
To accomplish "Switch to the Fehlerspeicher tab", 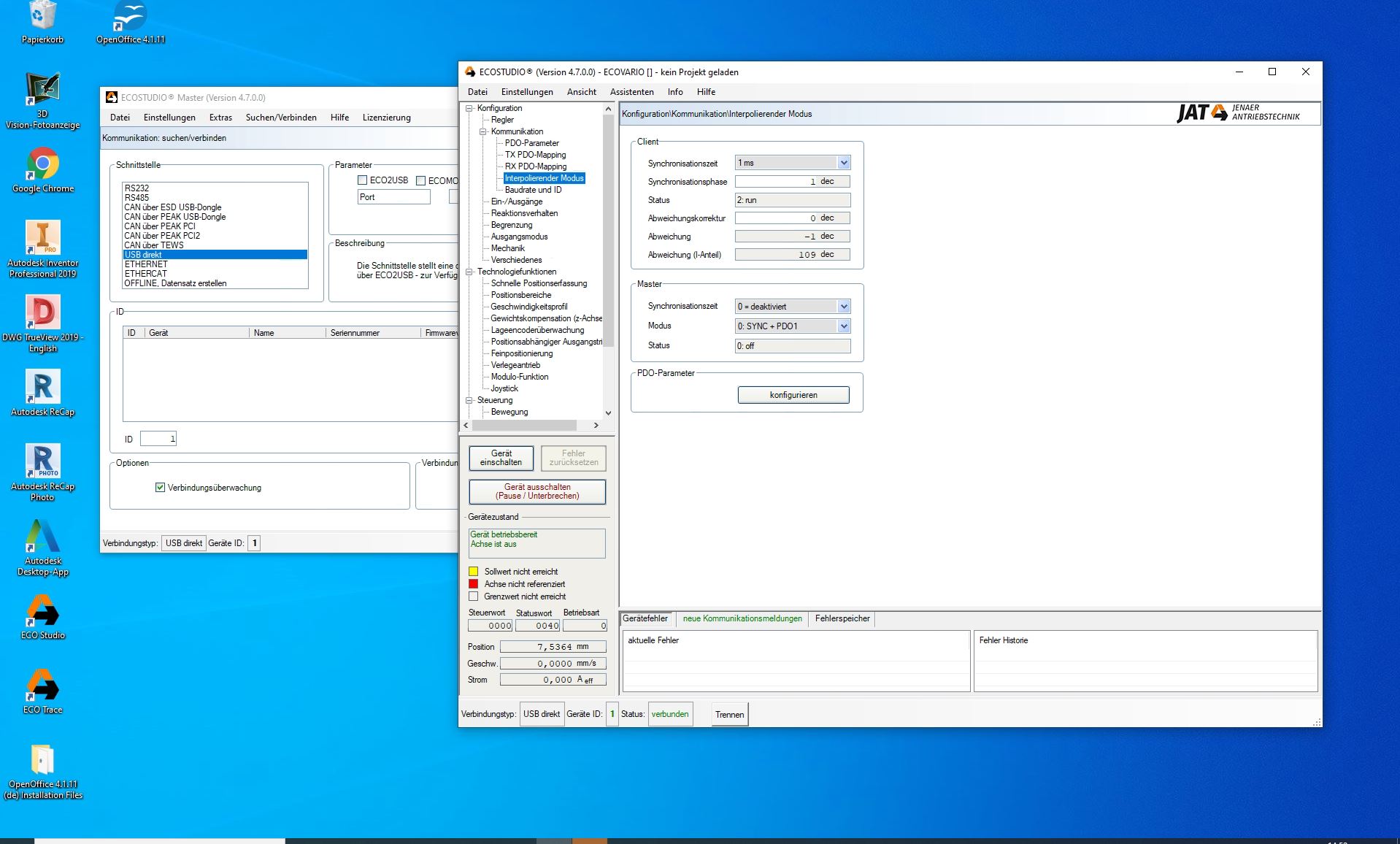I will (x=842, y=618).
